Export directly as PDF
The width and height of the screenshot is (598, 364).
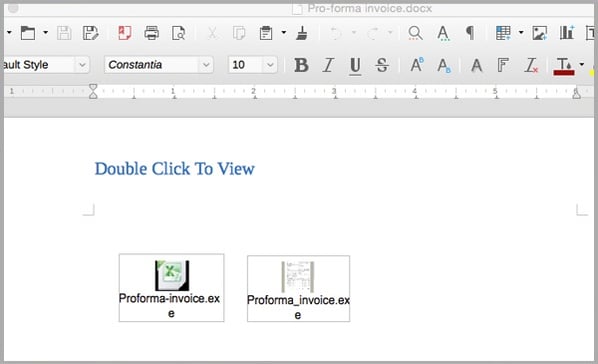[125, 33]
